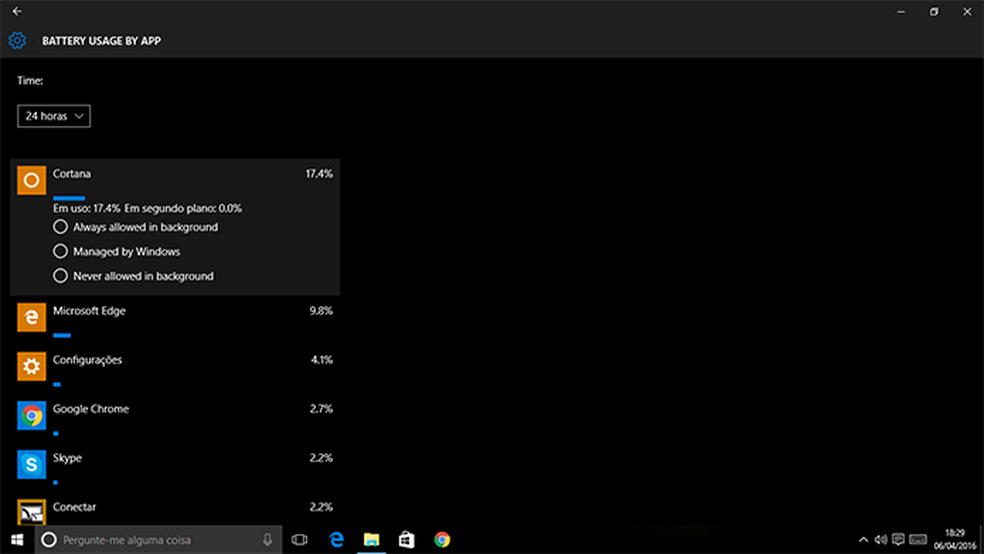Image resolution: width=984 pixels, height=554 pixels.
Task: Click Edge's 9.8% usage value
Action: click(321, 311)
